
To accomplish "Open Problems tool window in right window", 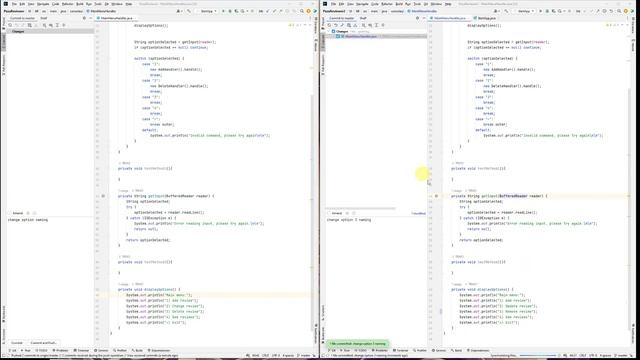I will coord(380,350).
